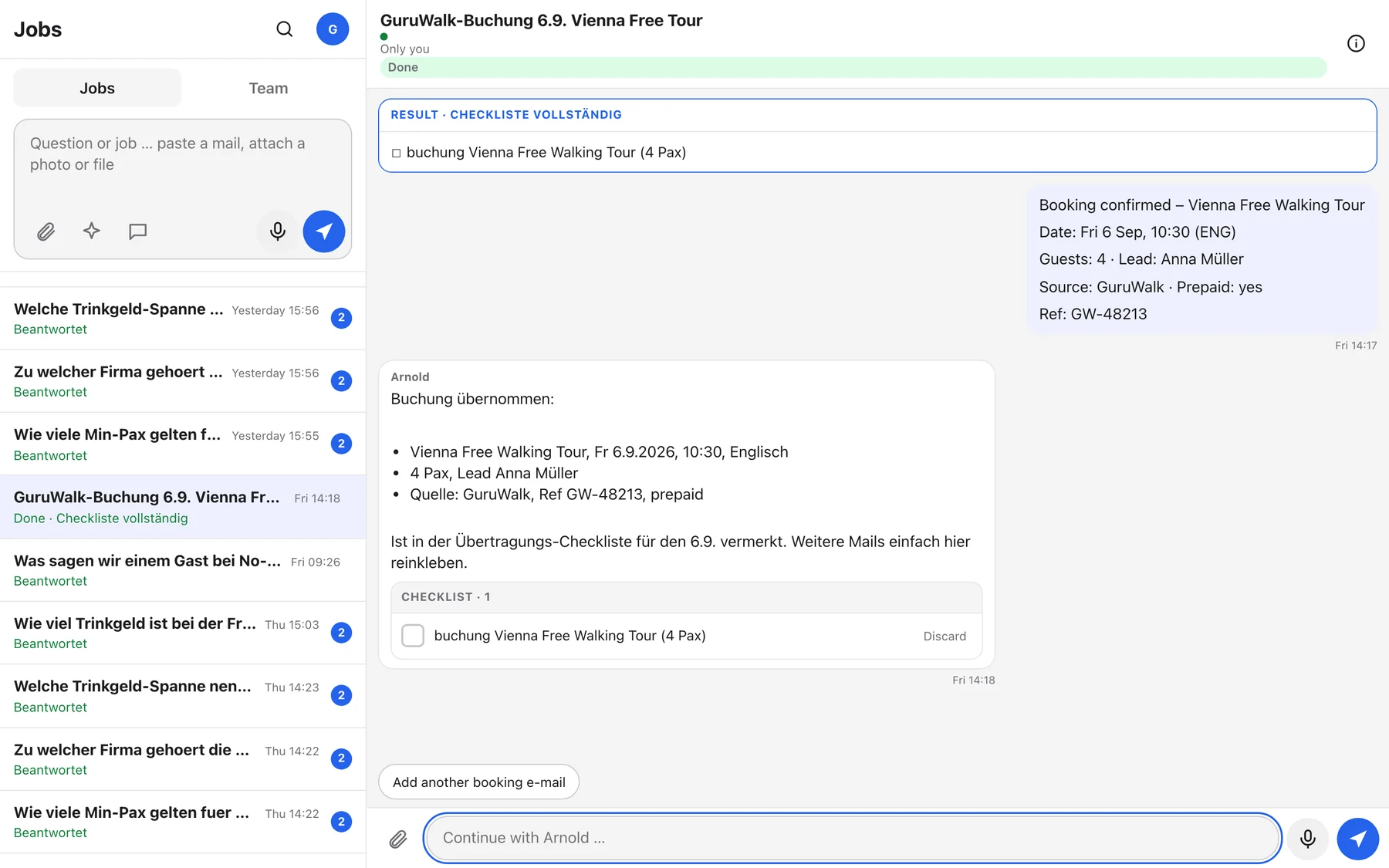Image resolution: width=1389 pixels, height=868 pixels.
Task: Click the Ref: GW-48213 line
Action: pyautogui.click(x=1093, y=314)
